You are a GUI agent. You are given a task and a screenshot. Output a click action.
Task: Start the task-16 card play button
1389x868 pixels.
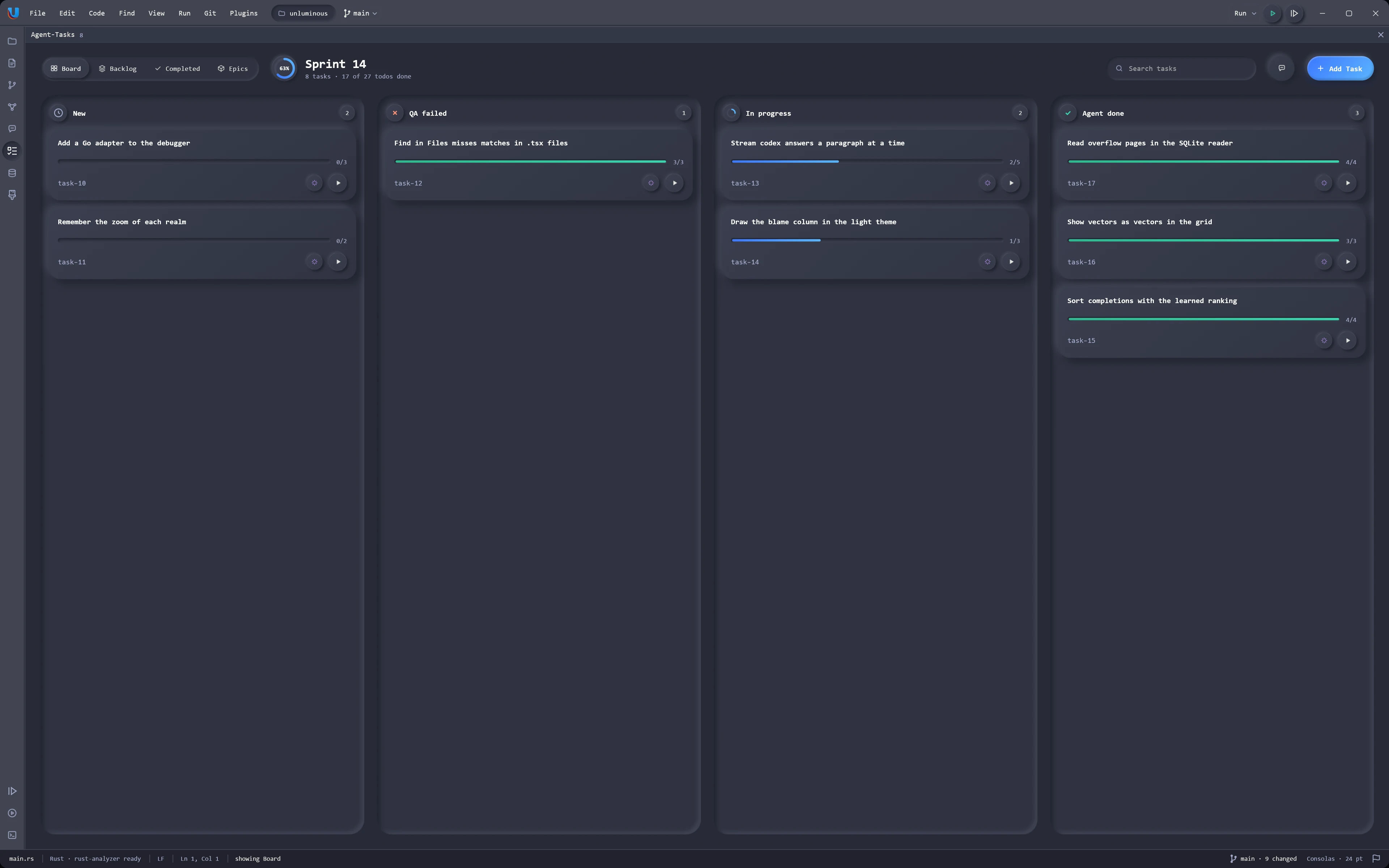click(x=1348, y=262)
